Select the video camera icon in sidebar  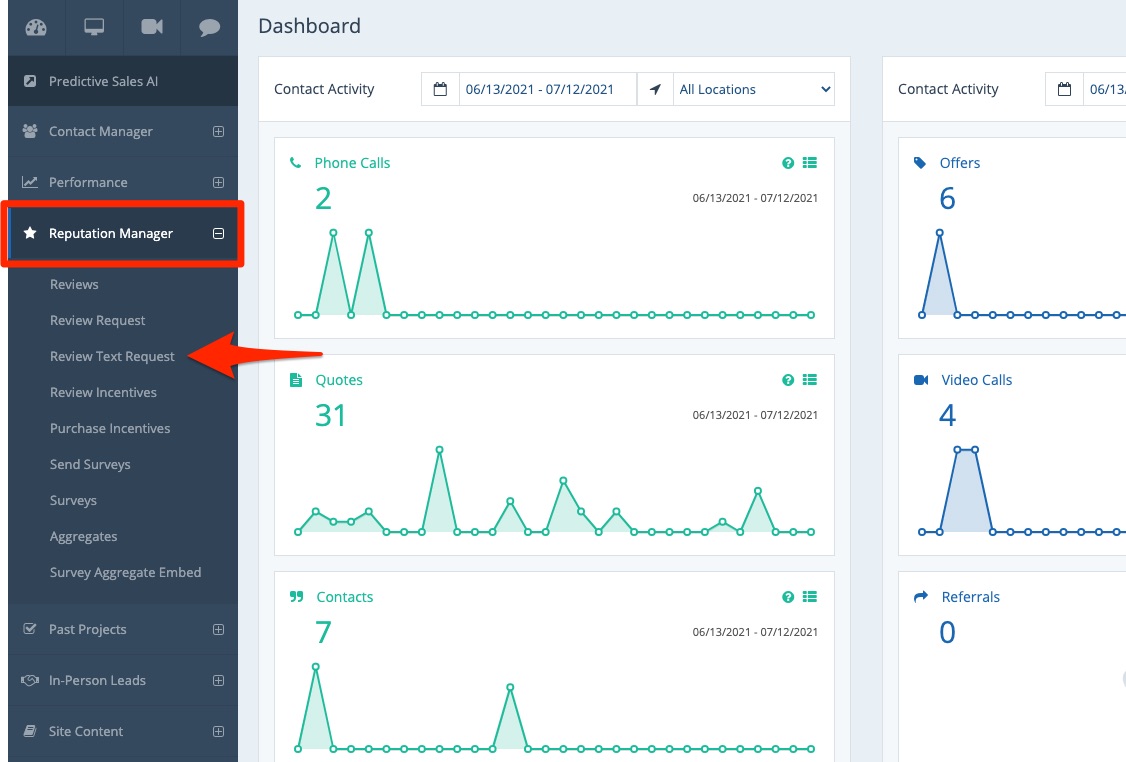coord(152,27)
